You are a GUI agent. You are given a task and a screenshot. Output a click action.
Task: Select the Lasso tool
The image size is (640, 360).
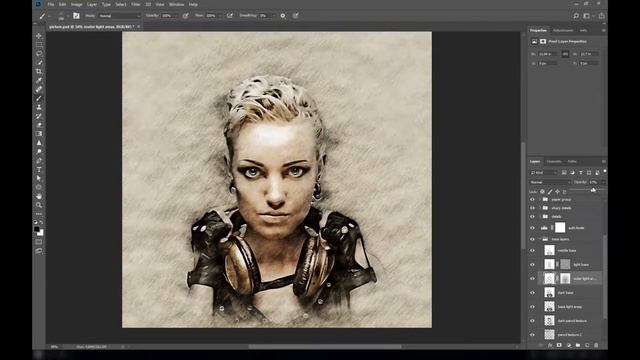click(39, 53)
